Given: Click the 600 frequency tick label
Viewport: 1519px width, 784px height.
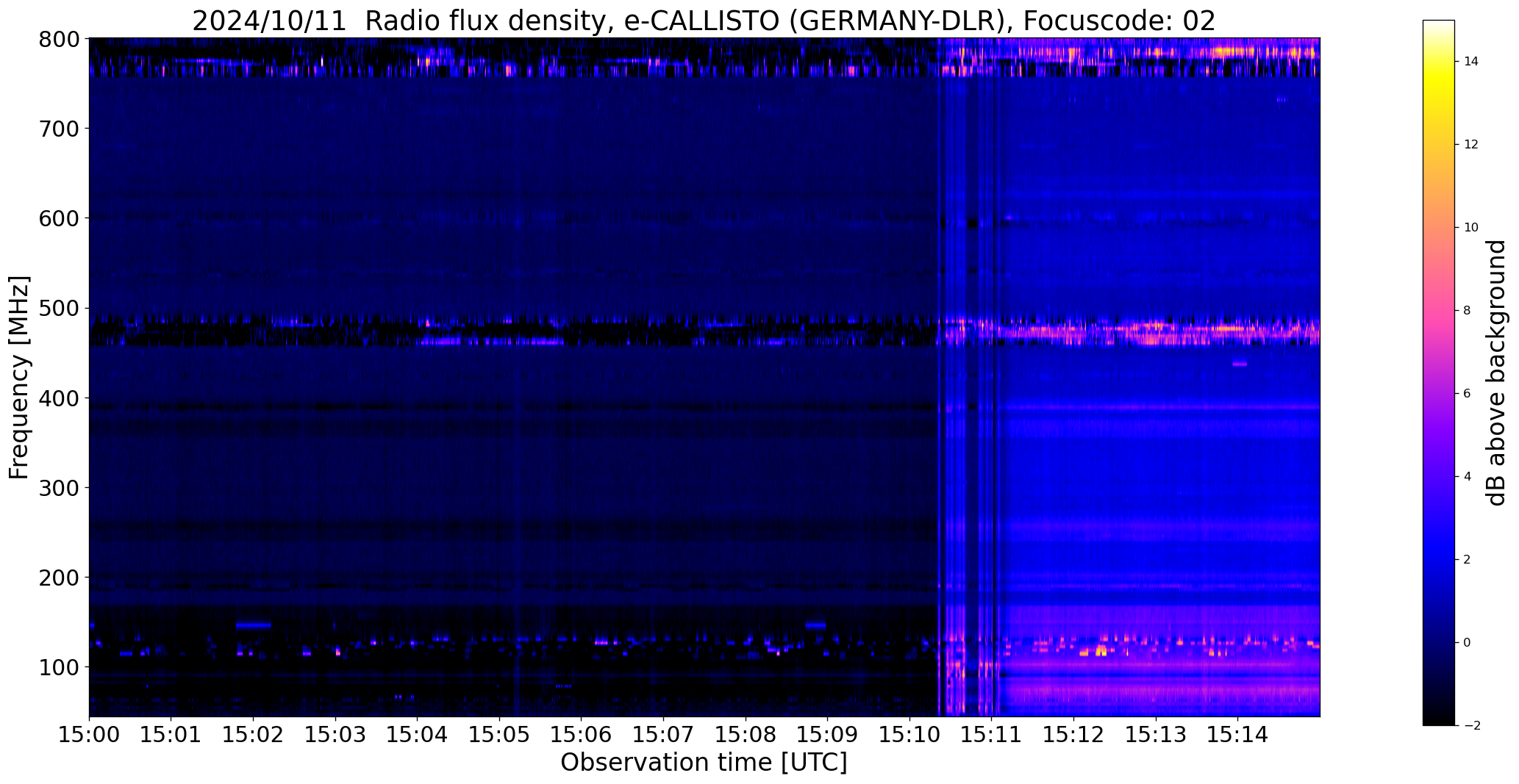Looking at the screenshot, I should pyautogui.click(x=58, y=218).
